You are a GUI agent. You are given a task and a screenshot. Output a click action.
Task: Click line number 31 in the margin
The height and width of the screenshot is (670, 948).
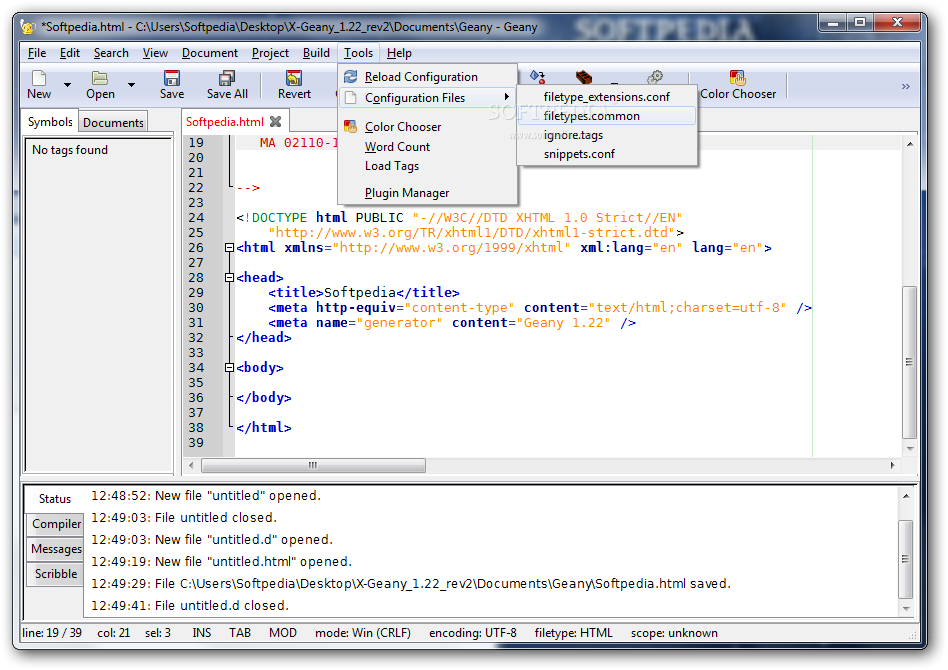pyautogui.click(x=196, y=323)
